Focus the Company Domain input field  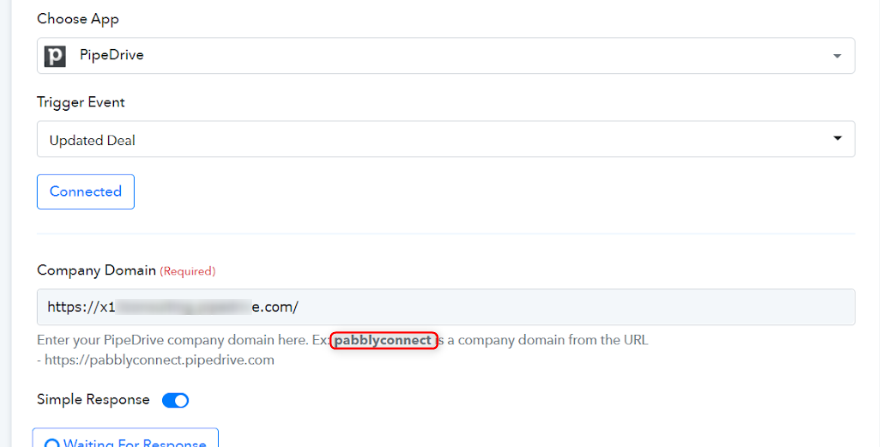[x=446, y=307]
